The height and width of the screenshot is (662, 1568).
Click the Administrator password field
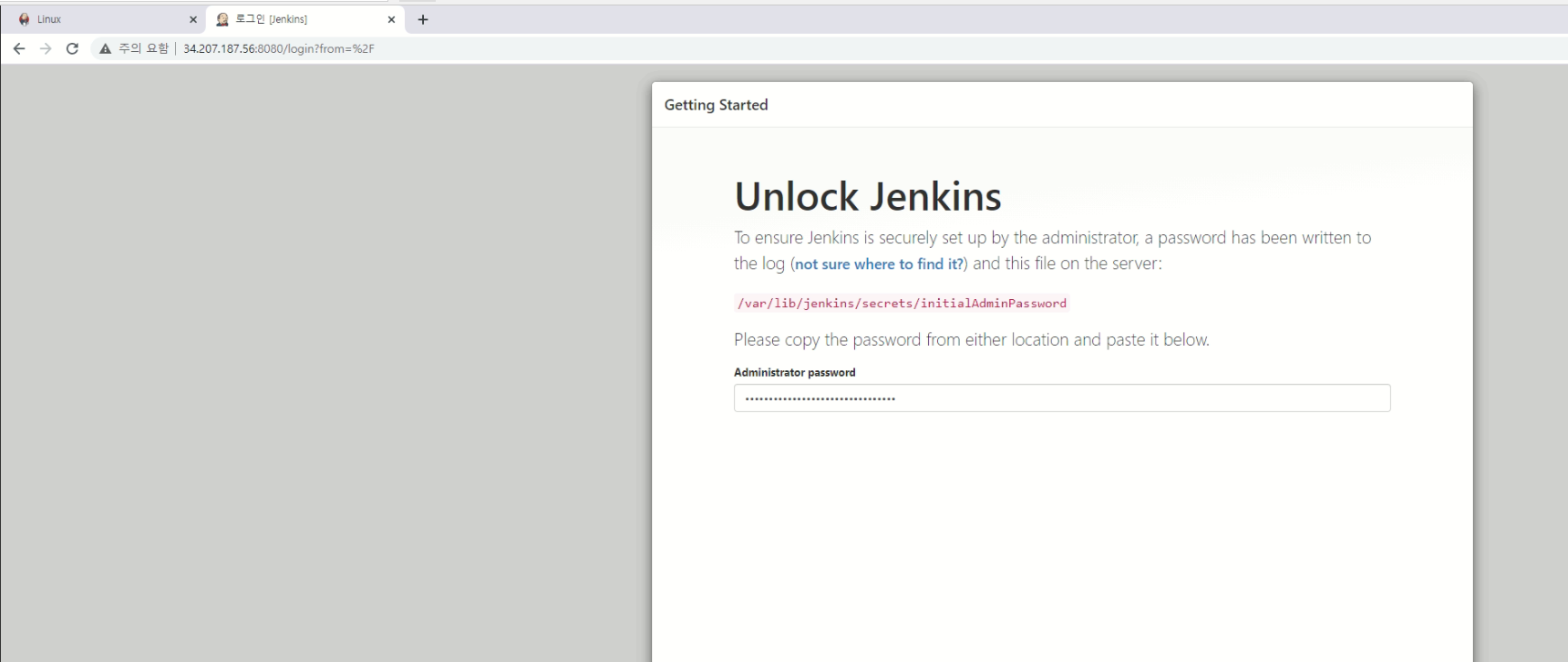click(1062, 398)
